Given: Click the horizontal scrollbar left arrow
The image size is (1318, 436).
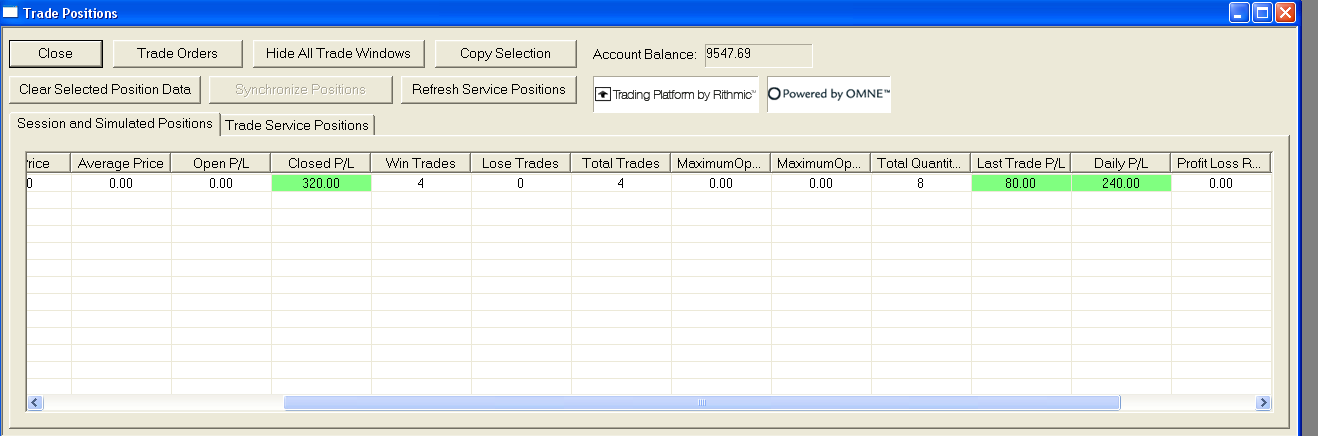Looking at the screenshot, I should coord(35,402).
